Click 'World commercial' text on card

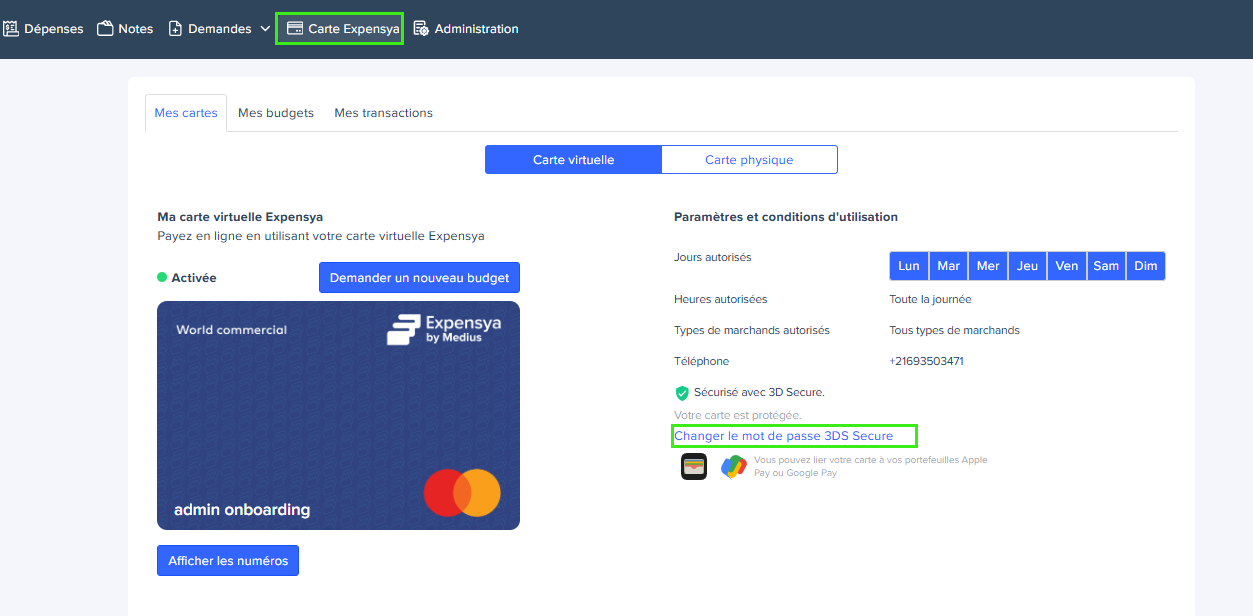(x=232, y=329)
